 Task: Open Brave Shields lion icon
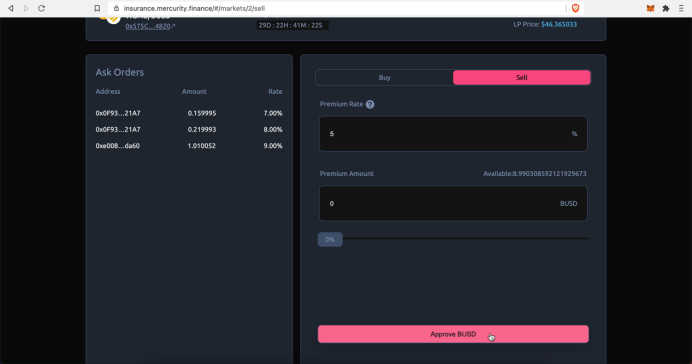tap(575, 8)
